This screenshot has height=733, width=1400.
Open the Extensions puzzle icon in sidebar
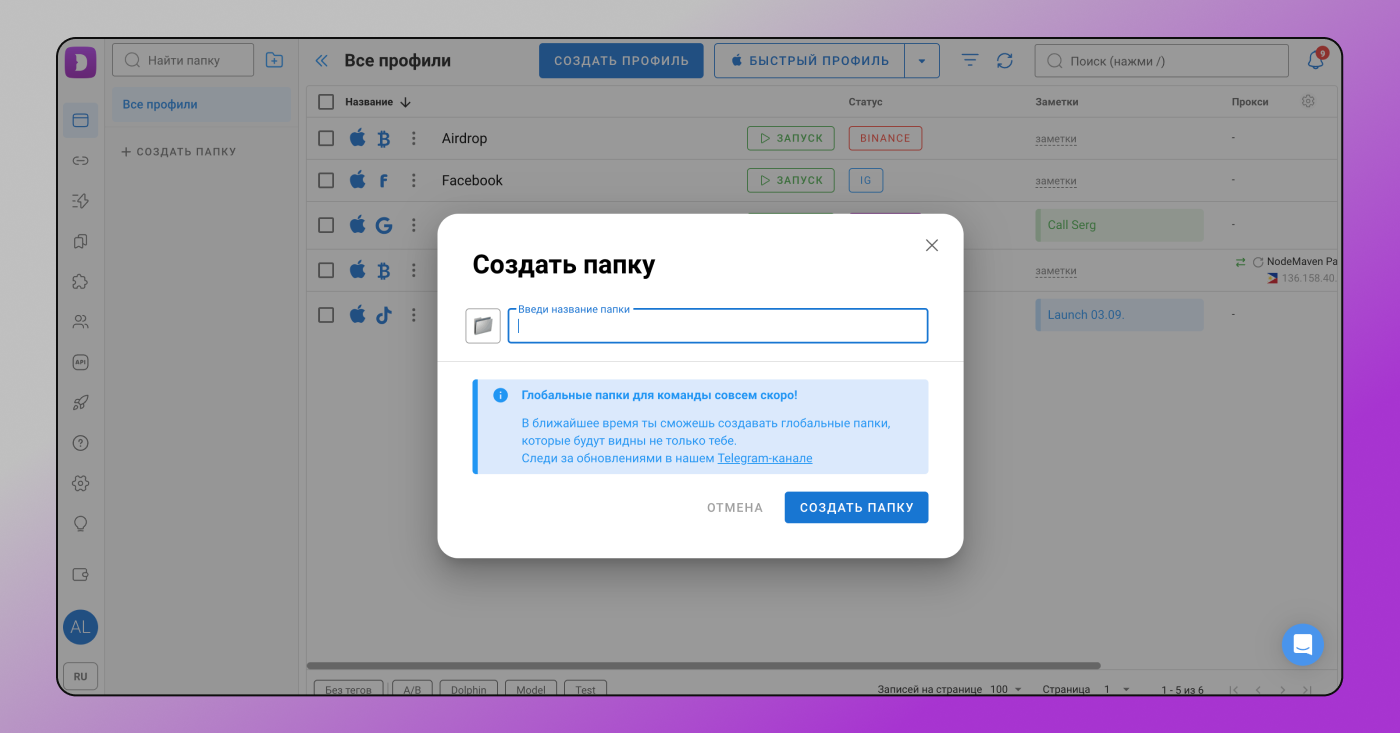(80, 281)
